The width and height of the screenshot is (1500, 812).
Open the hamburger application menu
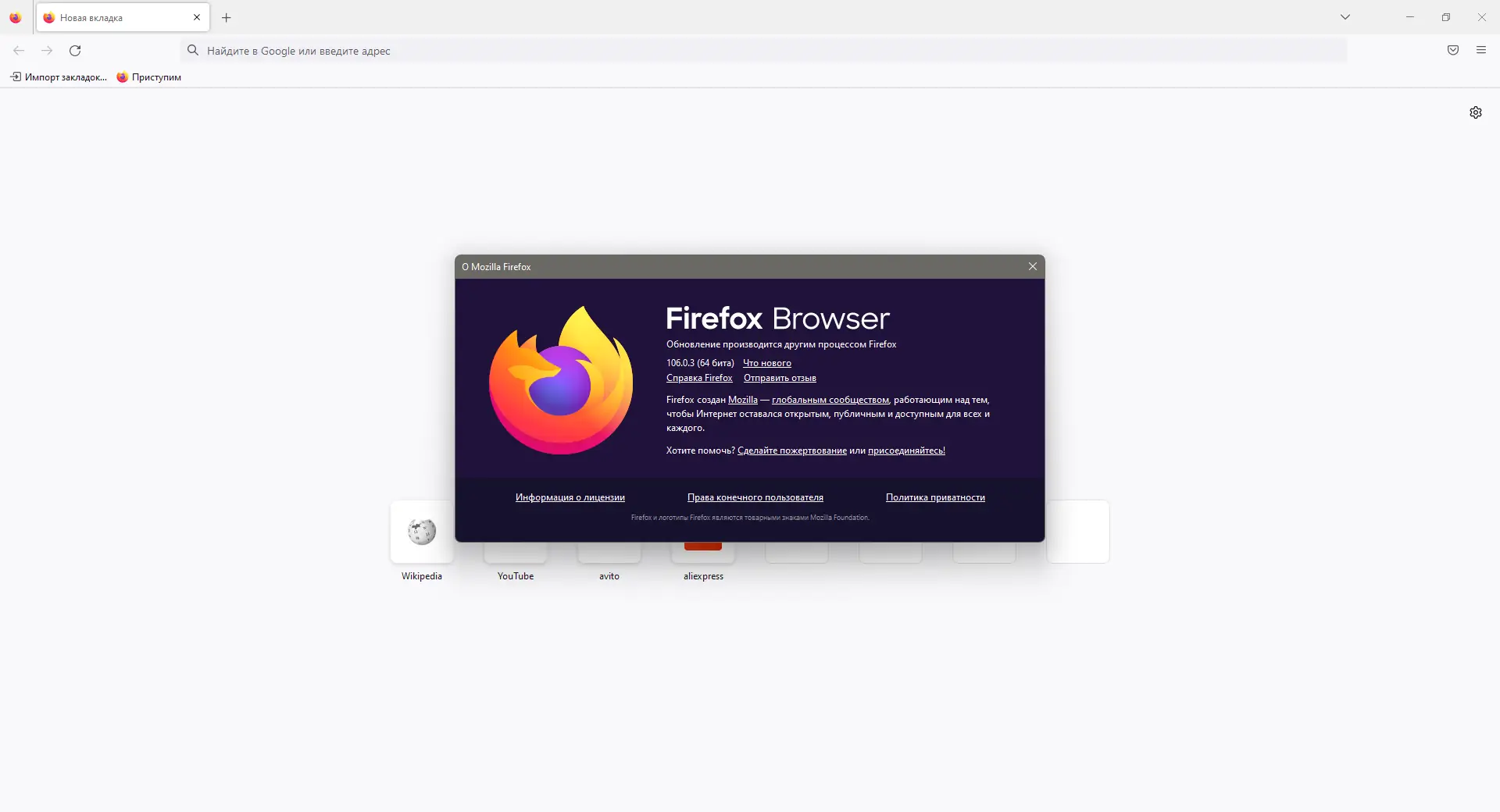1481,51
